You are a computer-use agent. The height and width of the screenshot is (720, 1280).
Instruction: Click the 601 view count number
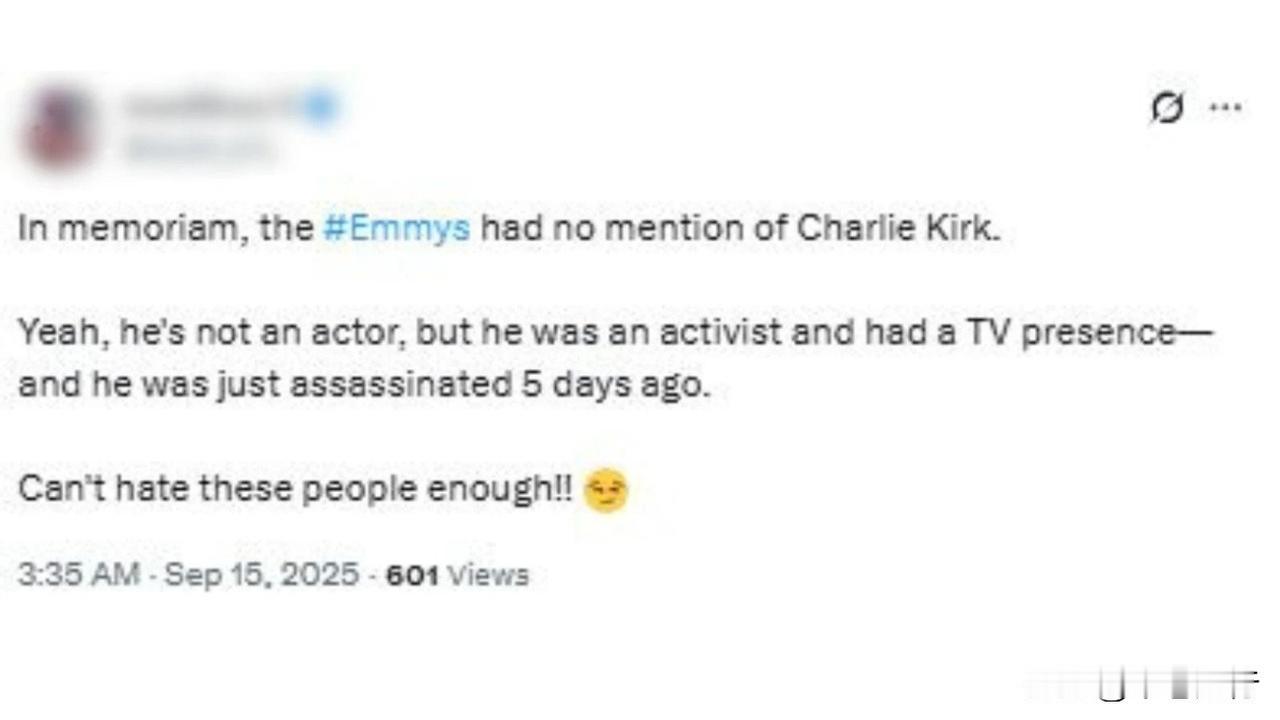tap(412, 575)
